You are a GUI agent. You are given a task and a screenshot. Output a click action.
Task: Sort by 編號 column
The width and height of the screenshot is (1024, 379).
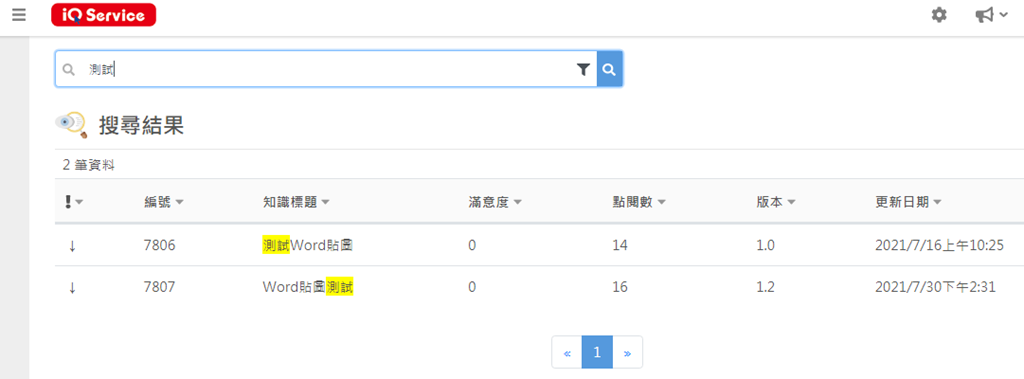coord(164,202)
